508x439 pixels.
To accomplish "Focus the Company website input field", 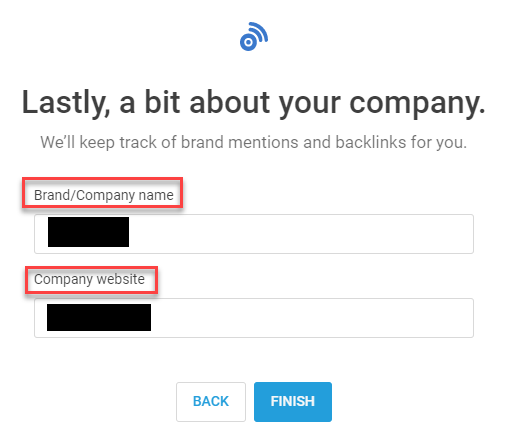I will [x=254, y=318].
